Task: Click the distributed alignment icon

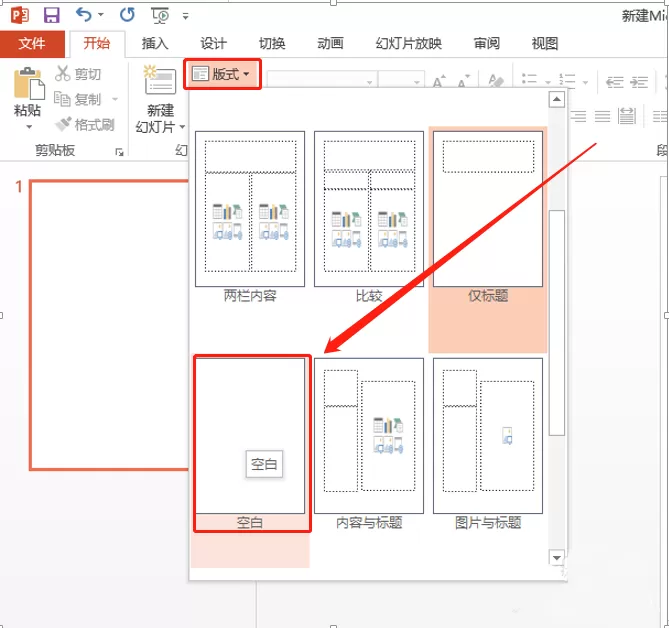Action: pos(627,116)
